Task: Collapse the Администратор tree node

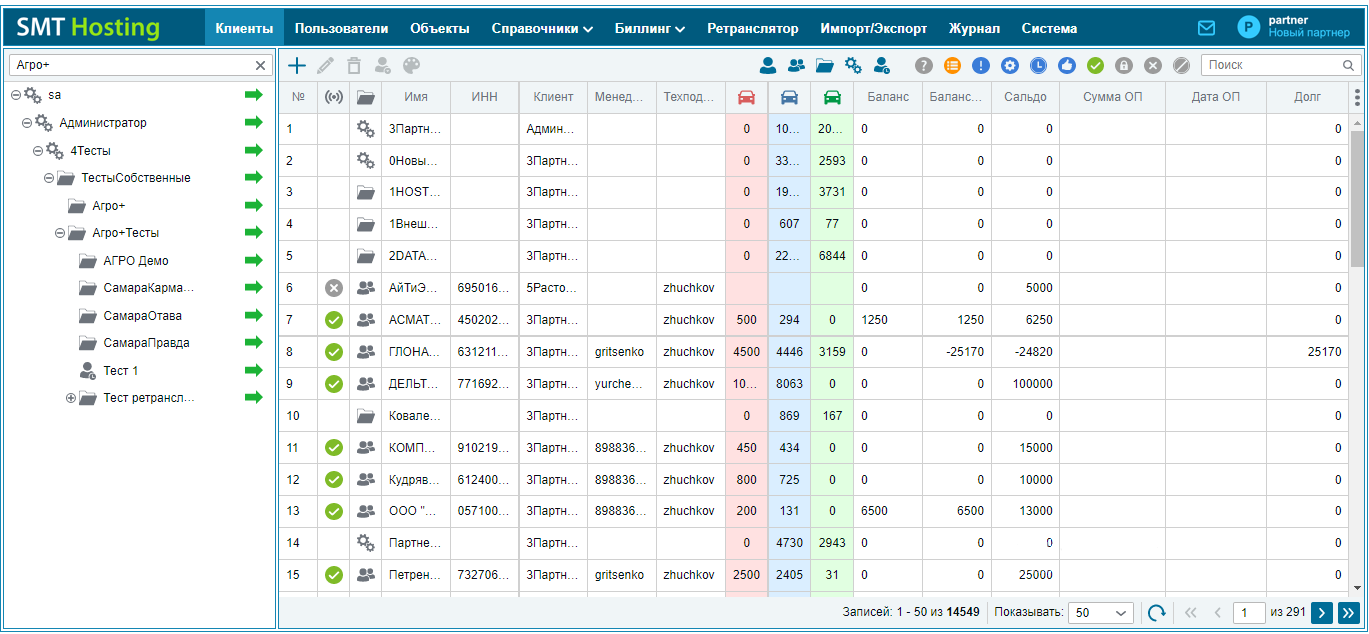Action: point(27,123)
